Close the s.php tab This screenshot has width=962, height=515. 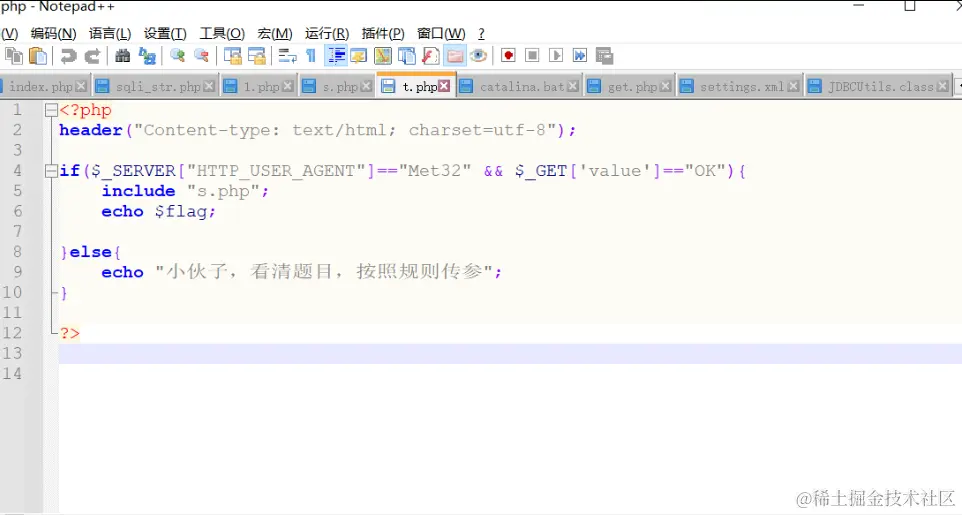coord(366,87)
